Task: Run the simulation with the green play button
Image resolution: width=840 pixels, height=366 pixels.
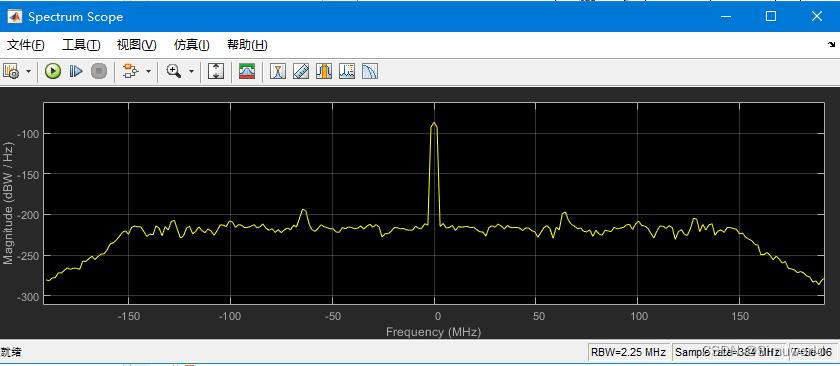Action: click(x=52, y=71)
